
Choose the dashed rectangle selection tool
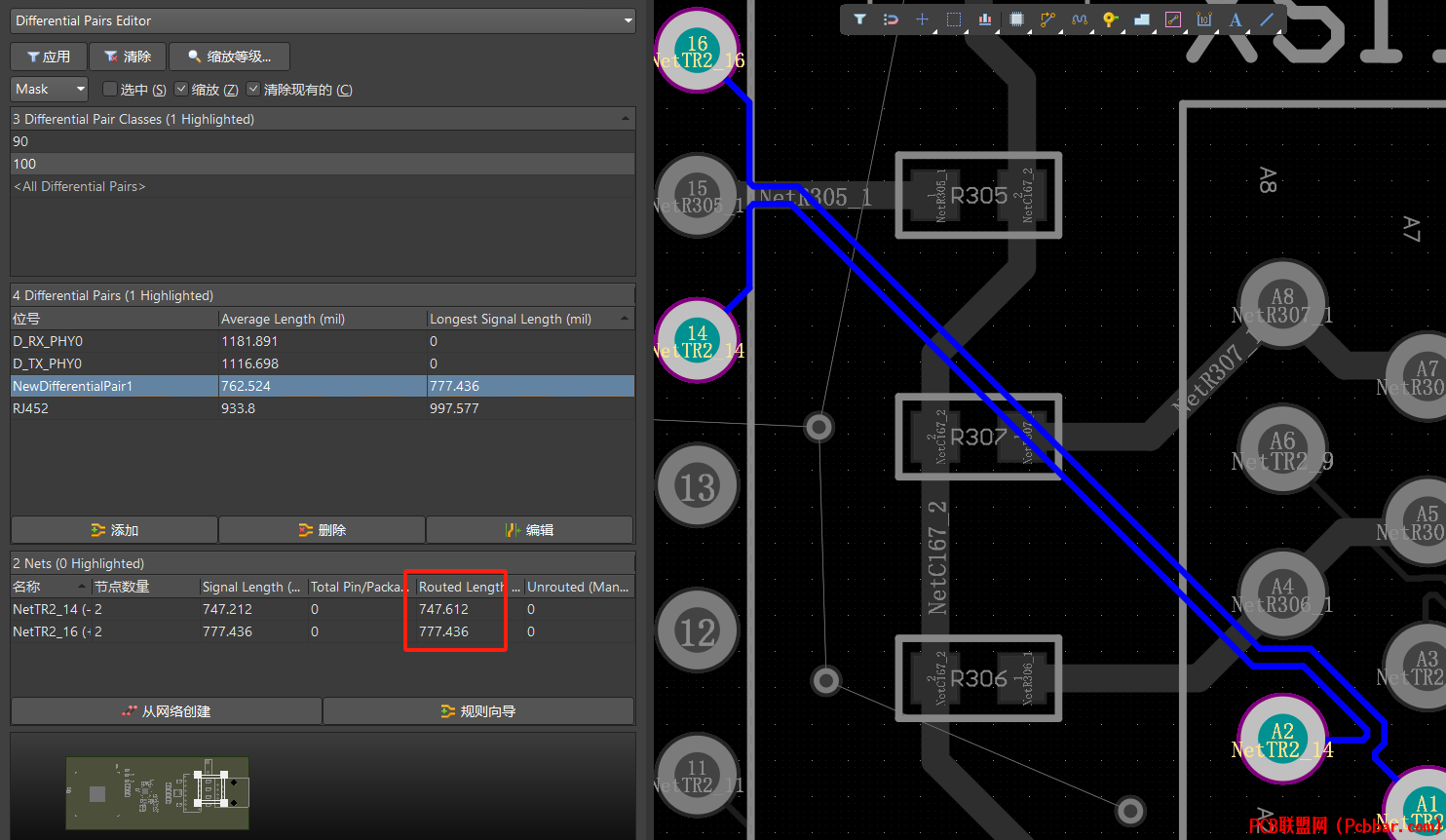pyautogui.click(x=953, y=19)
